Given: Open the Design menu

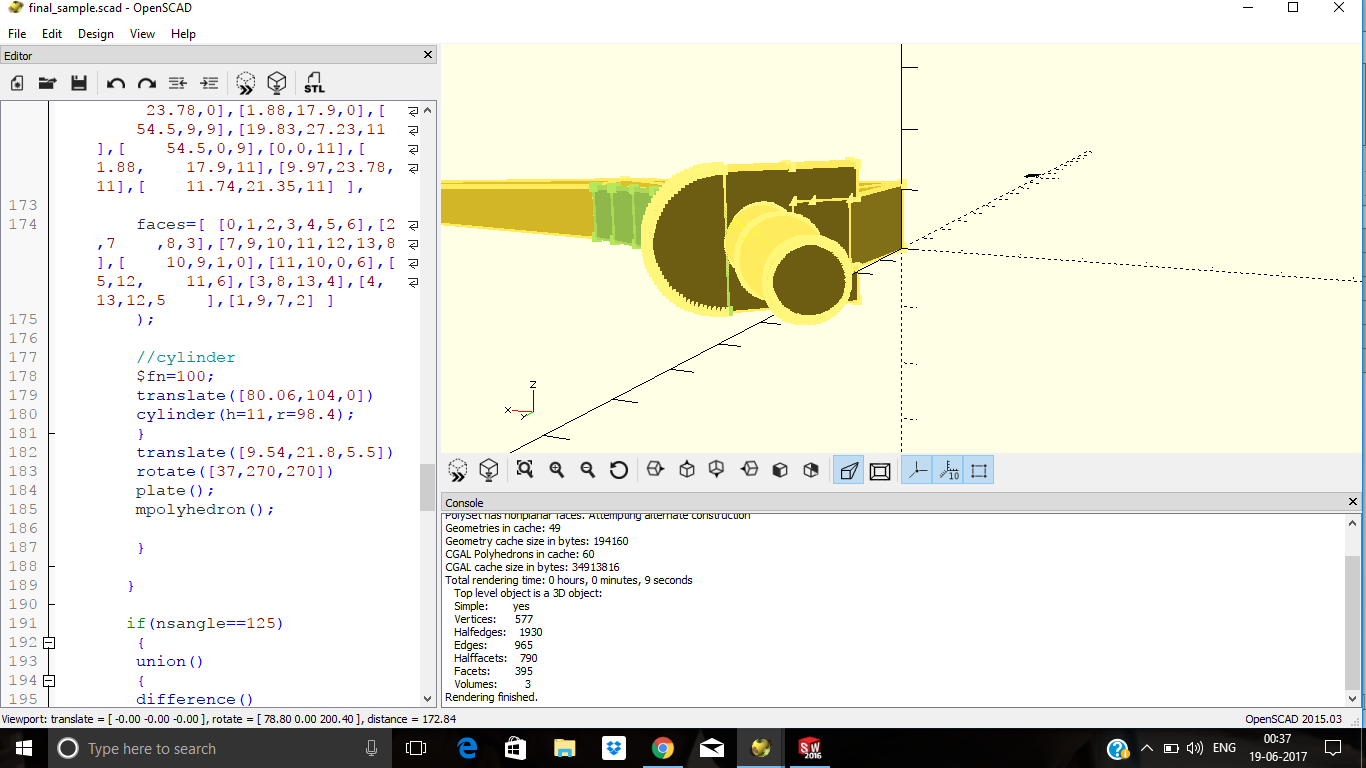Looking at the screenshot, I should click(95, 33).
